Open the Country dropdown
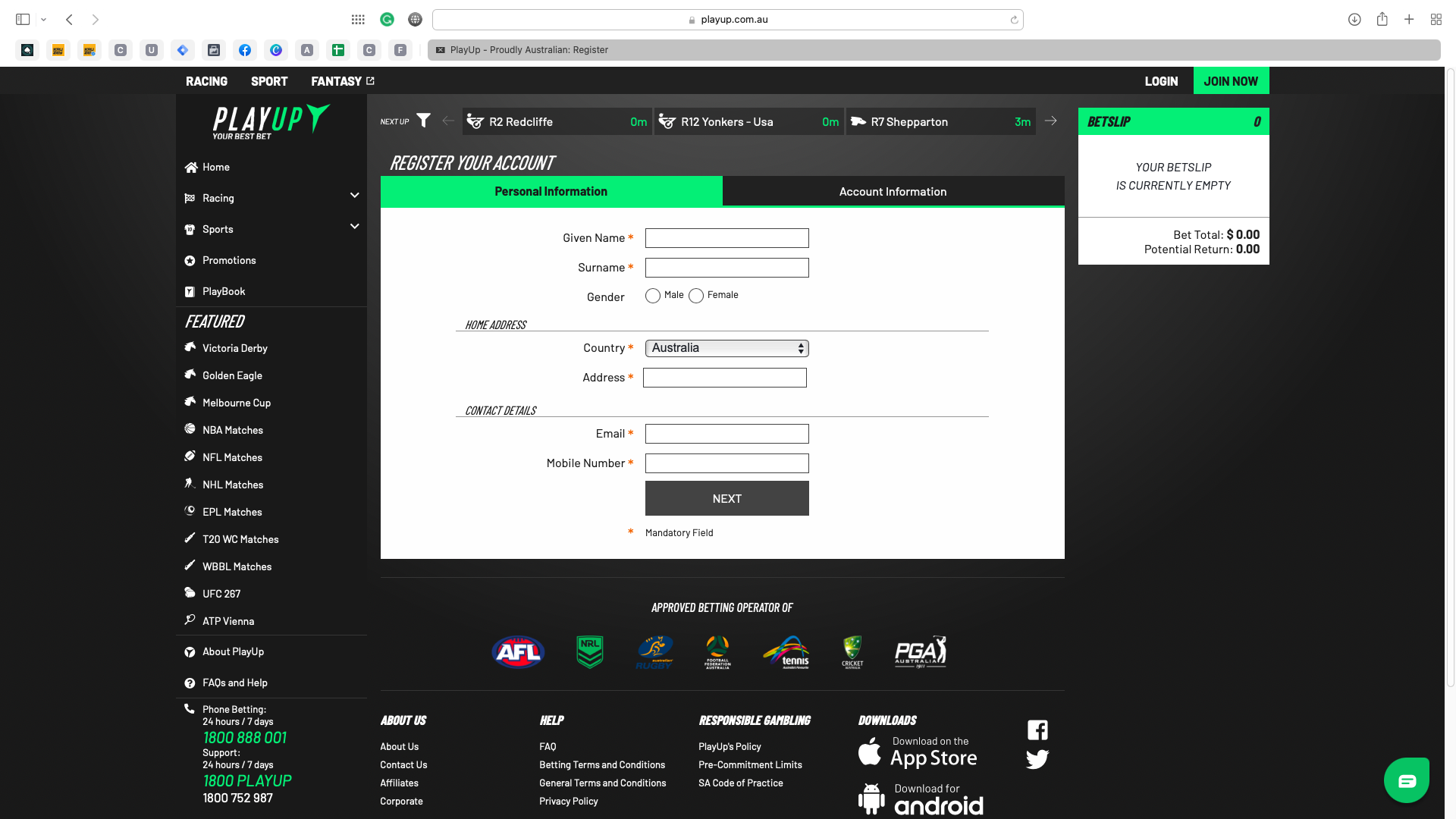The width and height of the screenshot is (1456, 819). coord(726,348)
